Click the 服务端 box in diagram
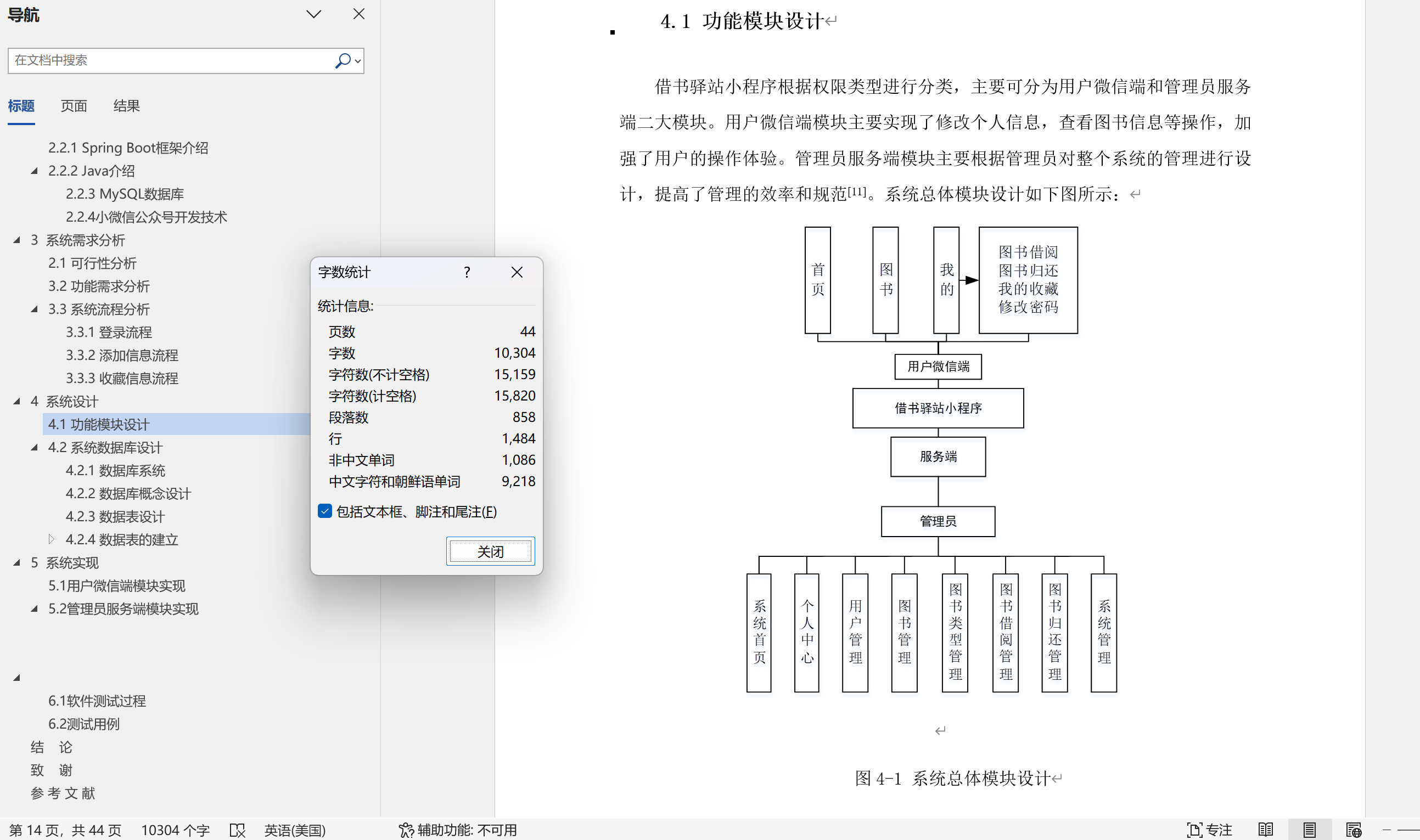 938,457
